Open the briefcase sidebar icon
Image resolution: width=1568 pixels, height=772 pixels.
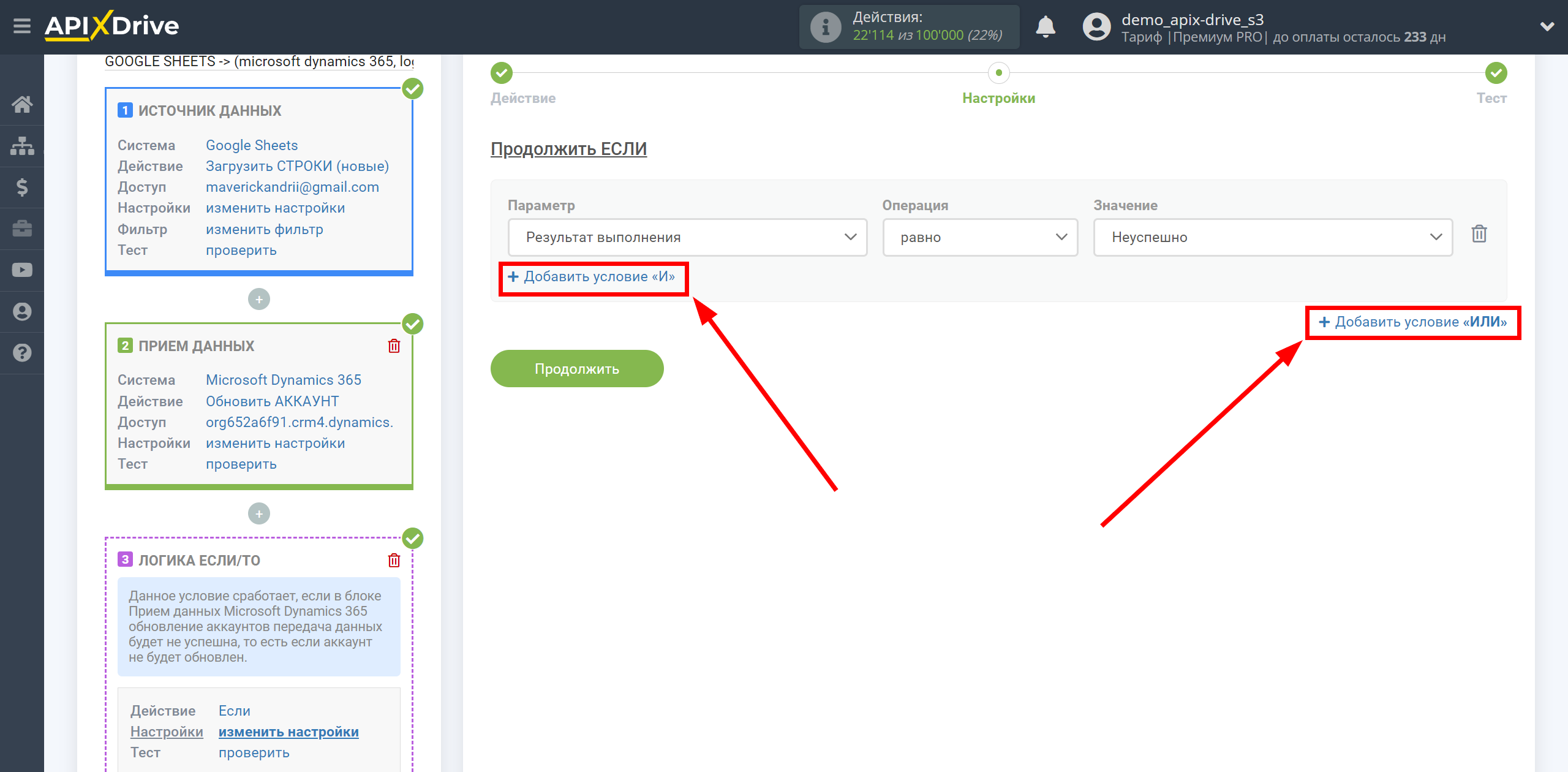pyautogui.click(x=22, y=229)
